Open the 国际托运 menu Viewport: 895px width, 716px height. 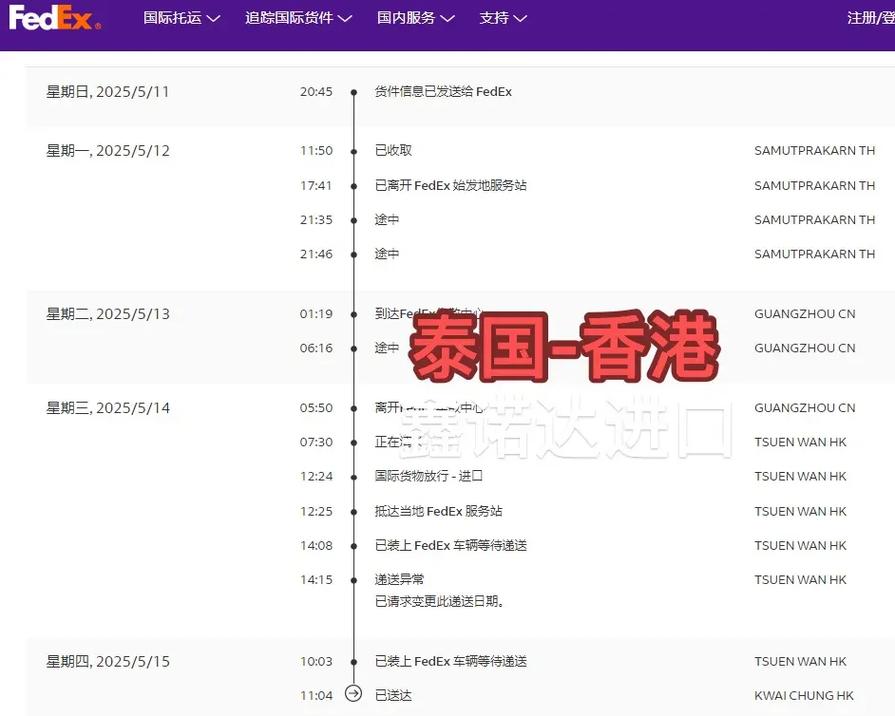click(182, 18)
